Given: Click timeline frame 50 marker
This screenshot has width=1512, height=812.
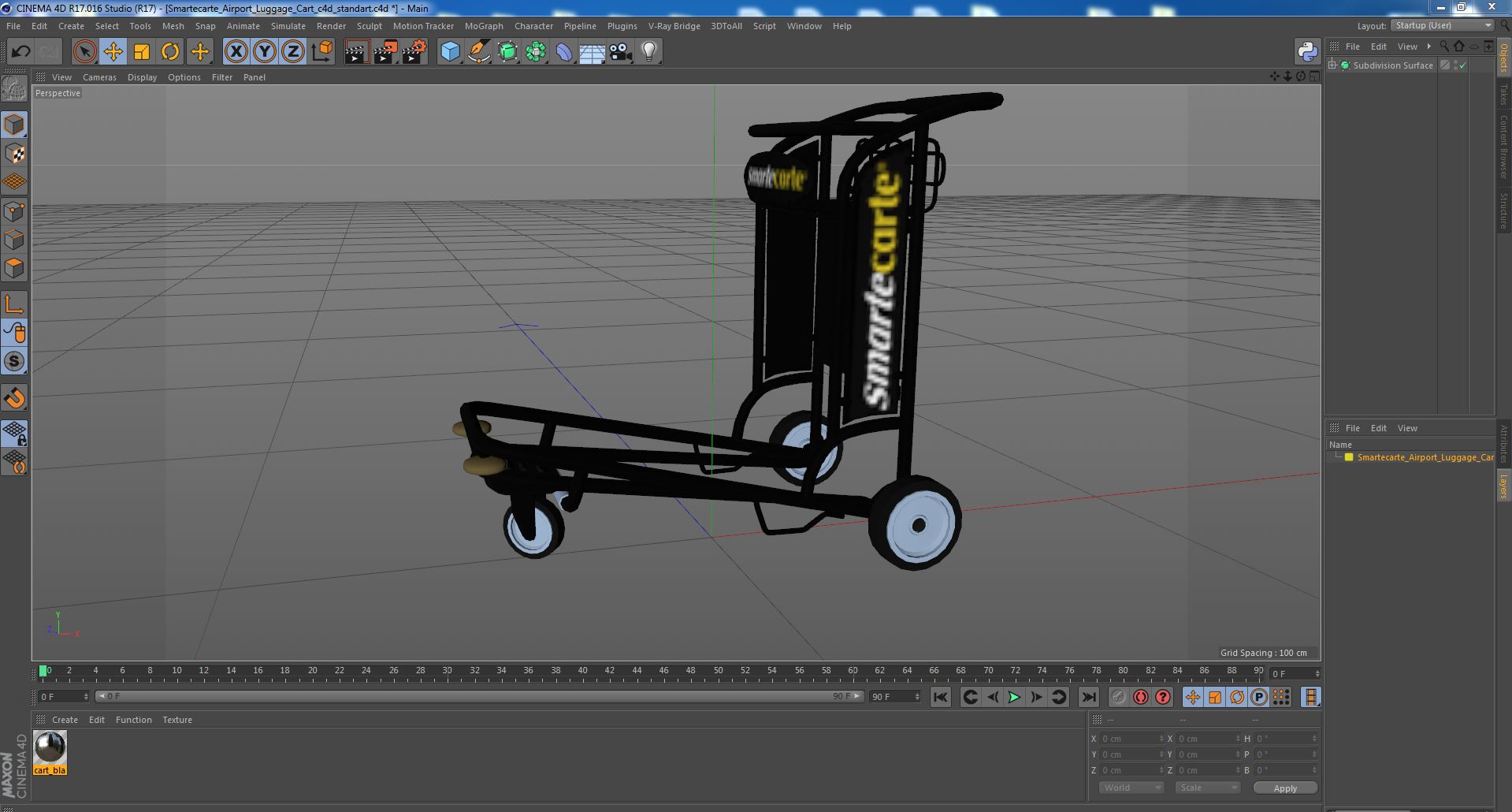Looking at the screenshot, I should click(x=718, y=671).
